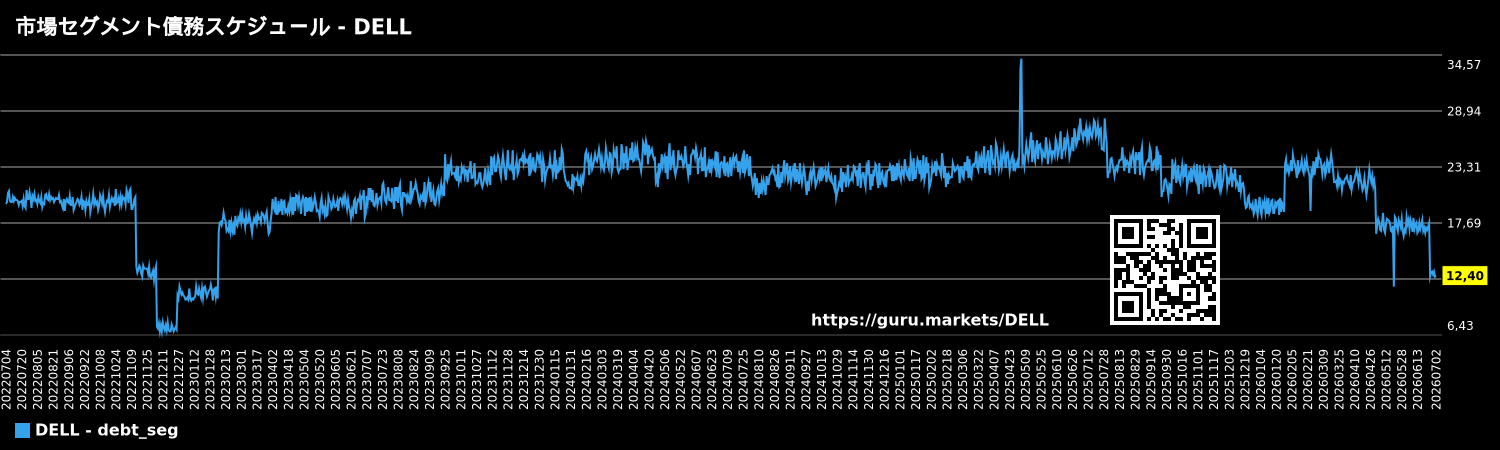Viewport: 1500px width, 450px height.
Task: Click the 20251117 date label
Action: (1213, 378)
